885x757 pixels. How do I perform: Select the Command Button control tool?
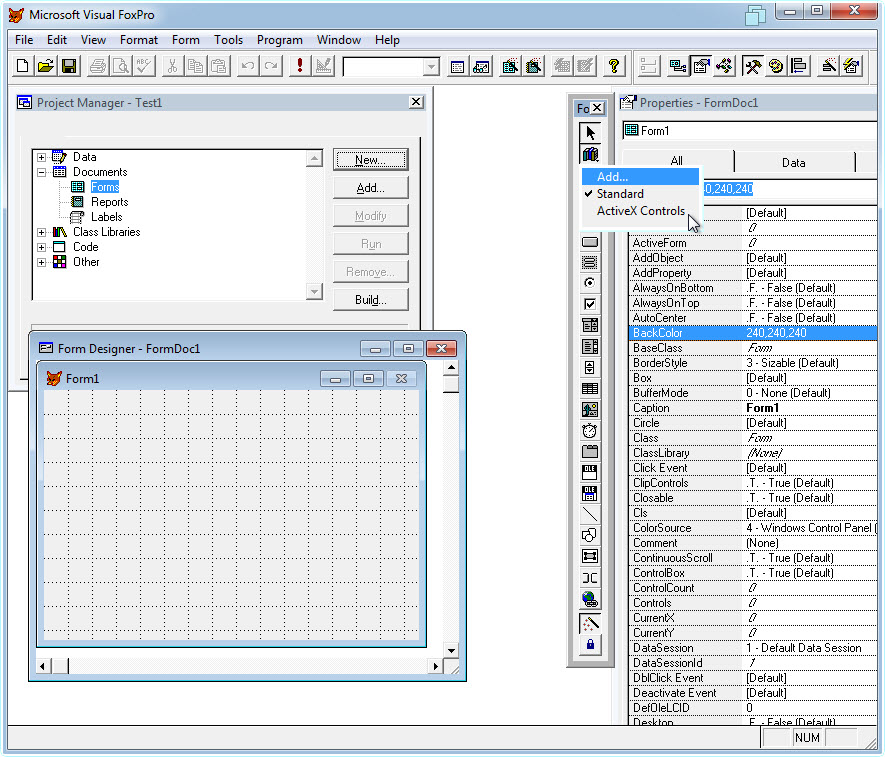[x=590, y=242]
